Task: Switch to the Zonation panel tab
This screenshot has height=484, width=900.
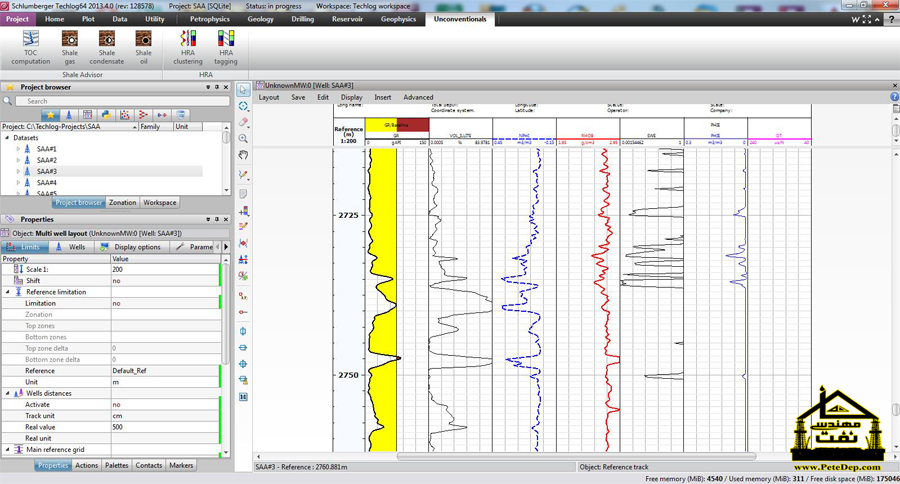Action: coord(122,203)
